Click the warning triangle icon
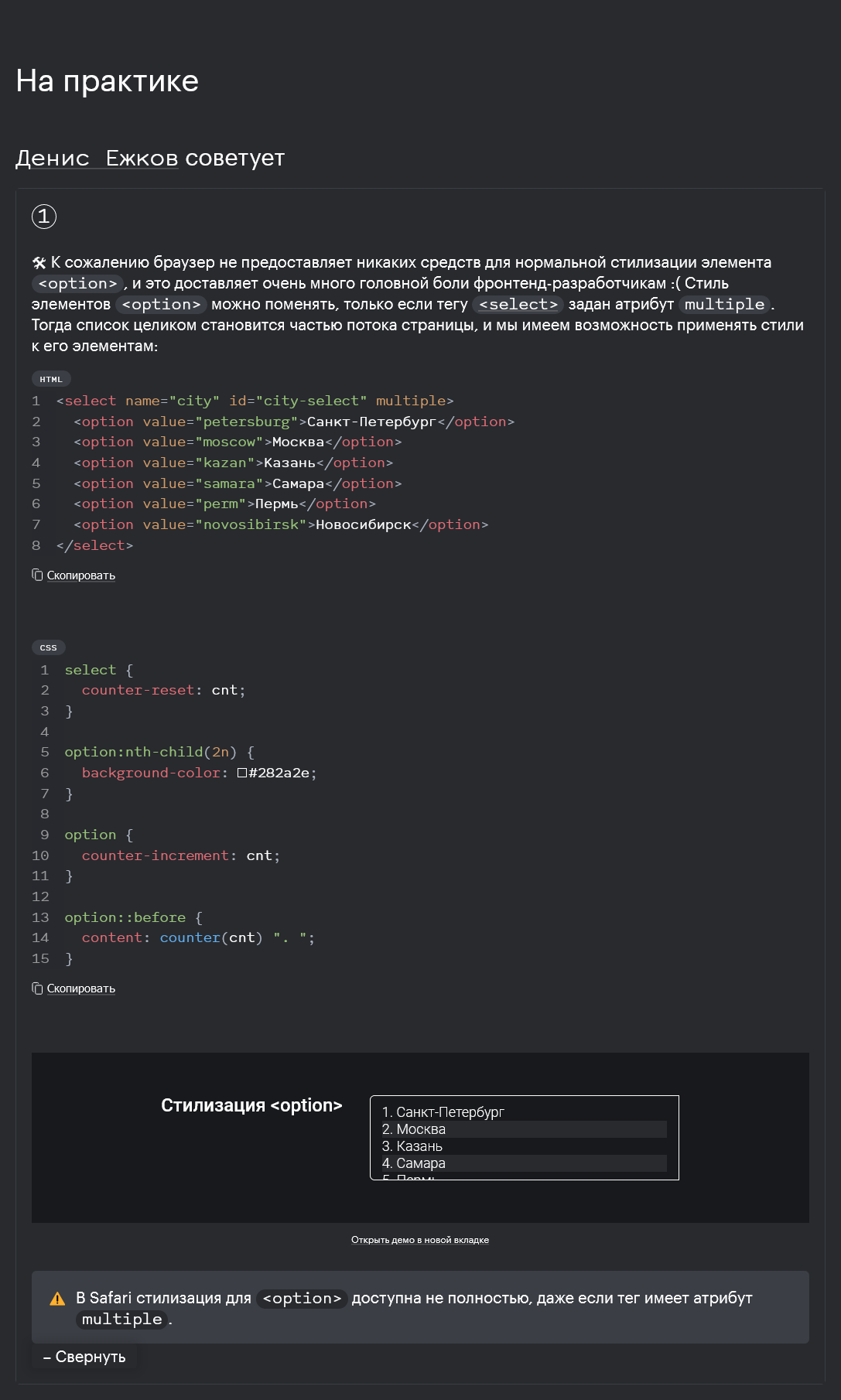The image size is (841, 1400). [x=57, y=1299]
